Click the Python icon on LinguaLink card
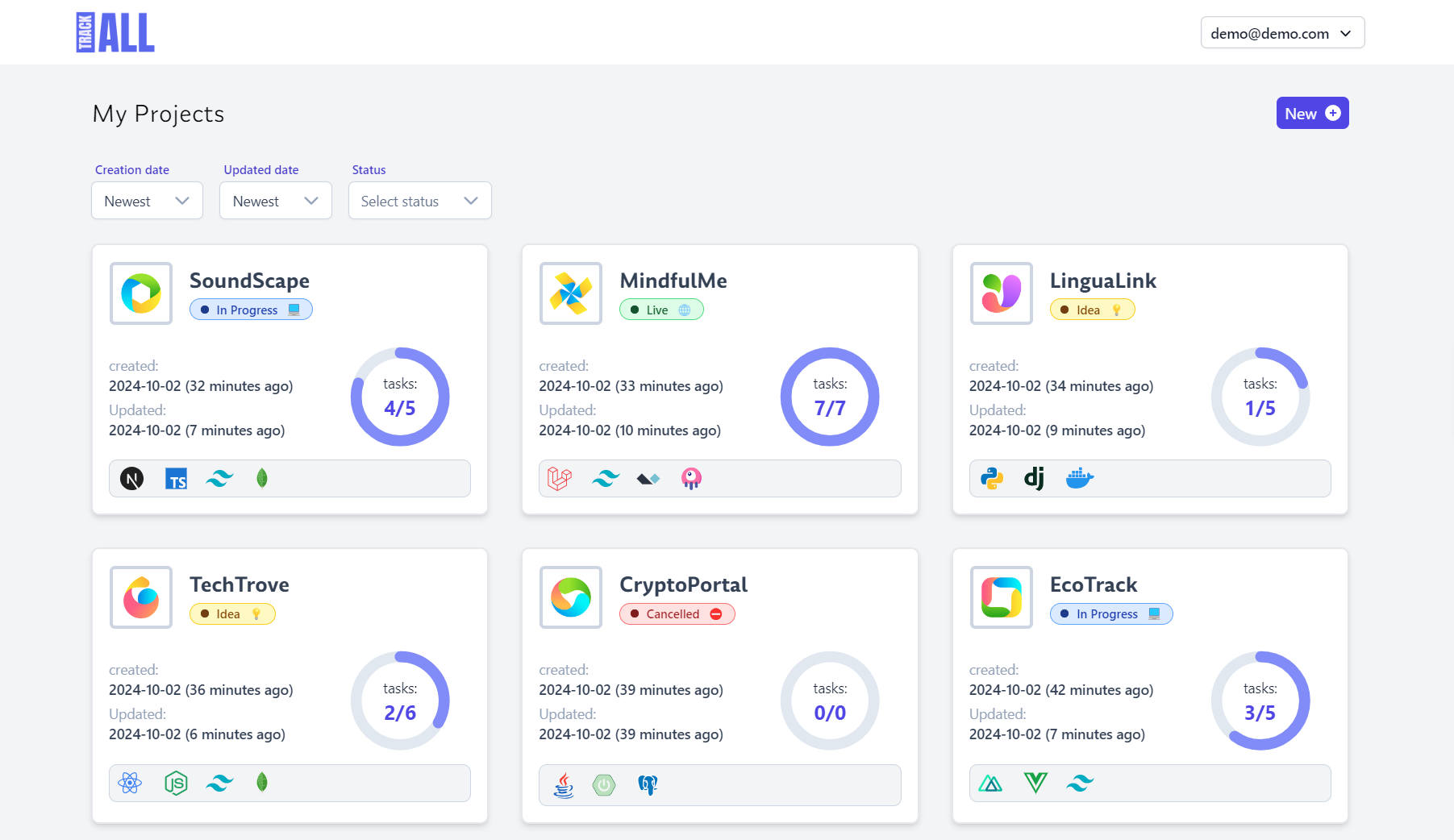 (x=992, y=479)
